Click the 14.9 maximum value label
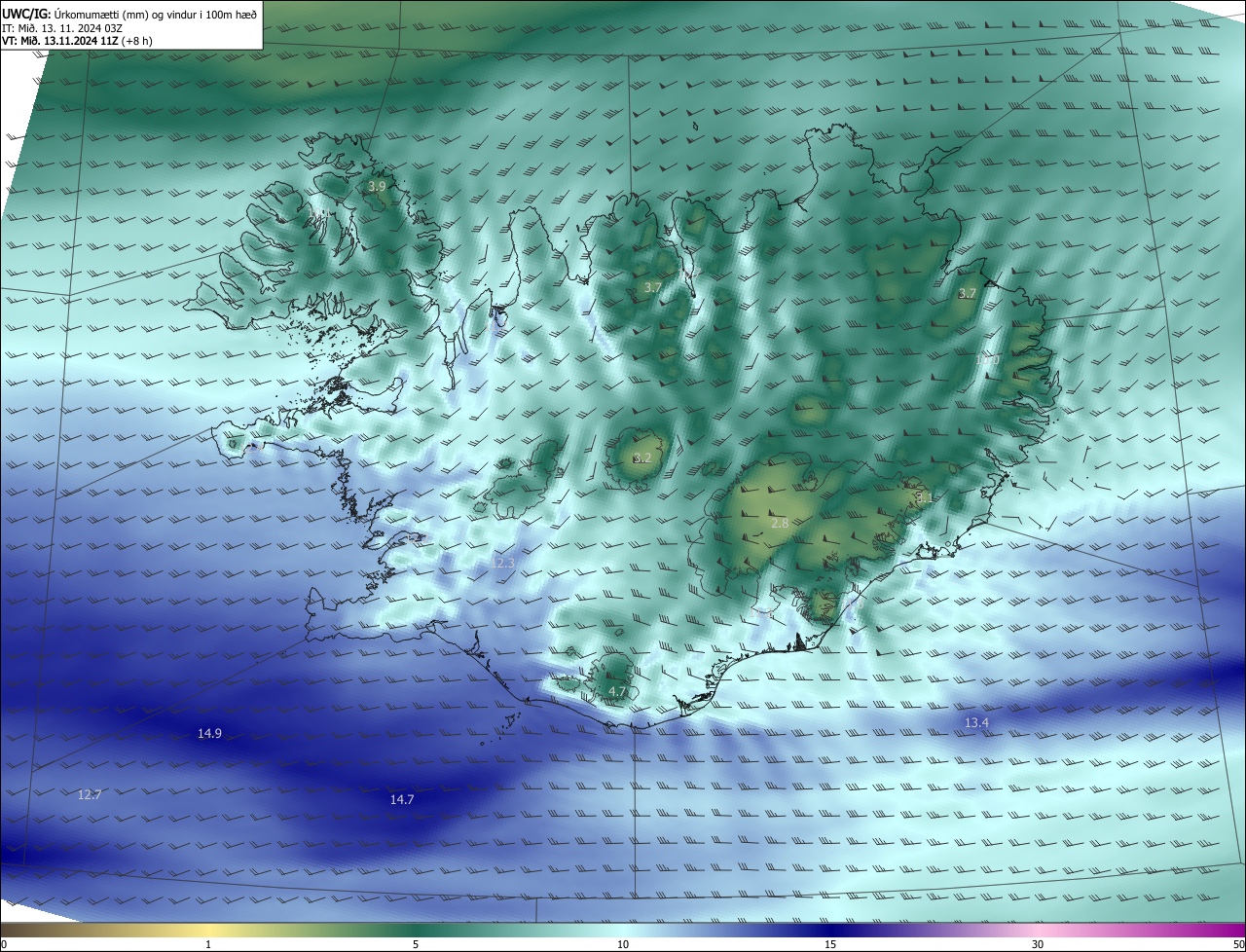 (209, 733)
